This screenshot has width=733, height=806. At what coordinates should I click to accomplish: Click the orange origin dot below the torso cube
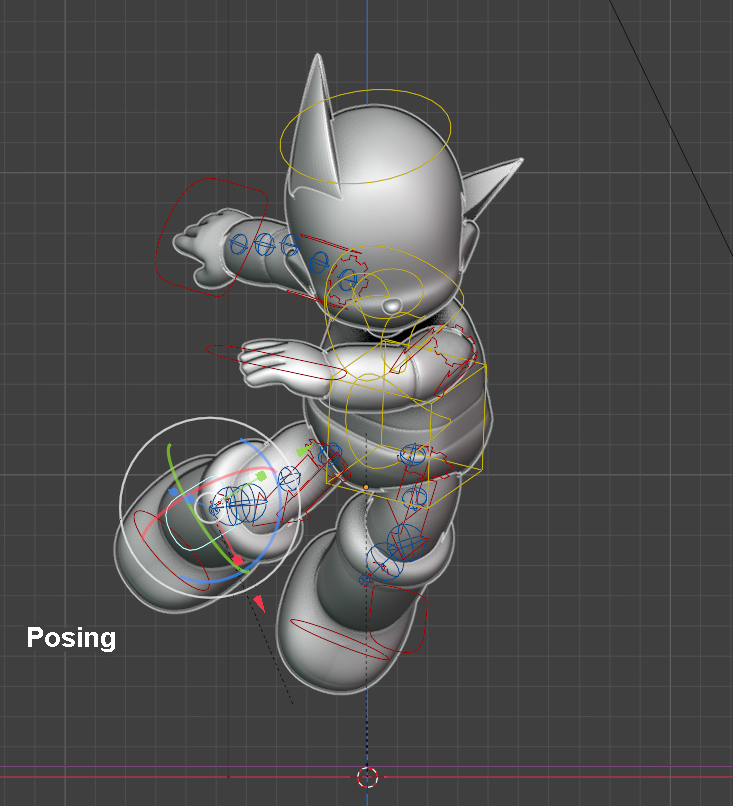point(366,487)
